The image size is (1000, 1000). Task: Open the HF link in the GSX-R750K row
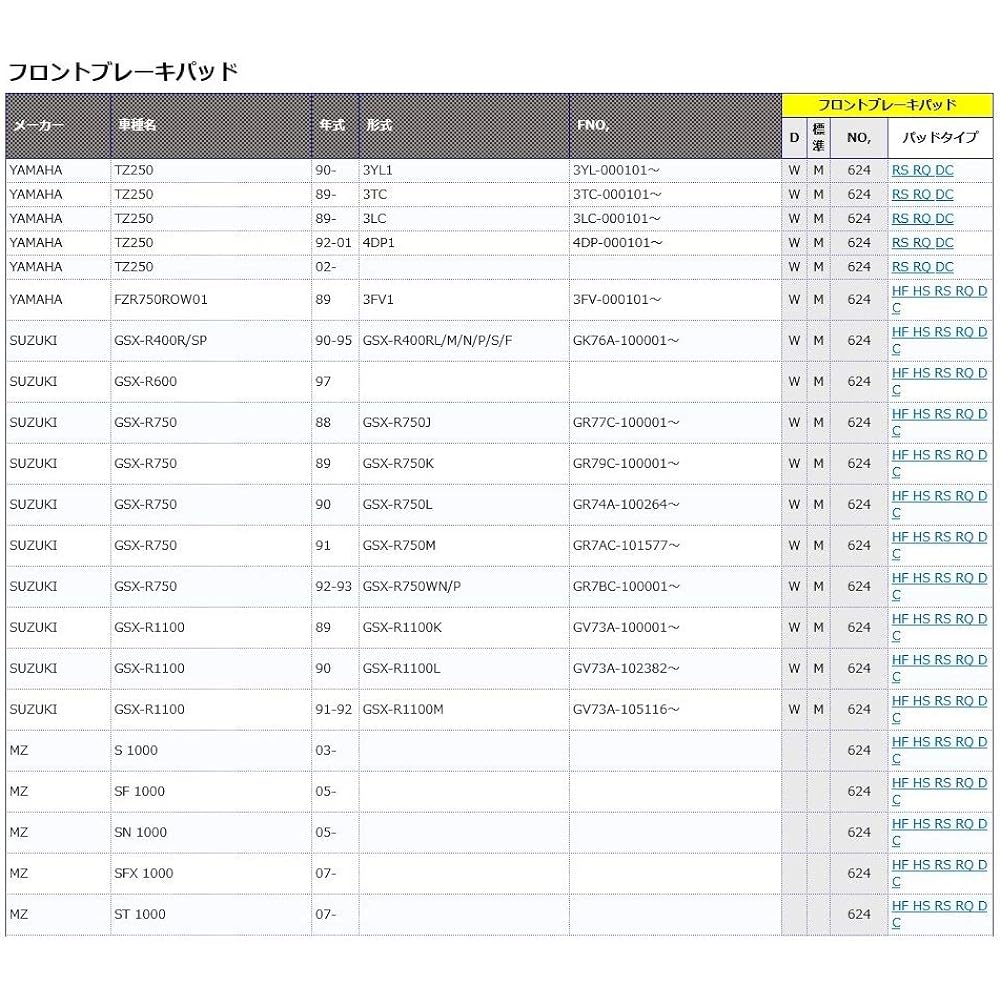tap(900, 455)
